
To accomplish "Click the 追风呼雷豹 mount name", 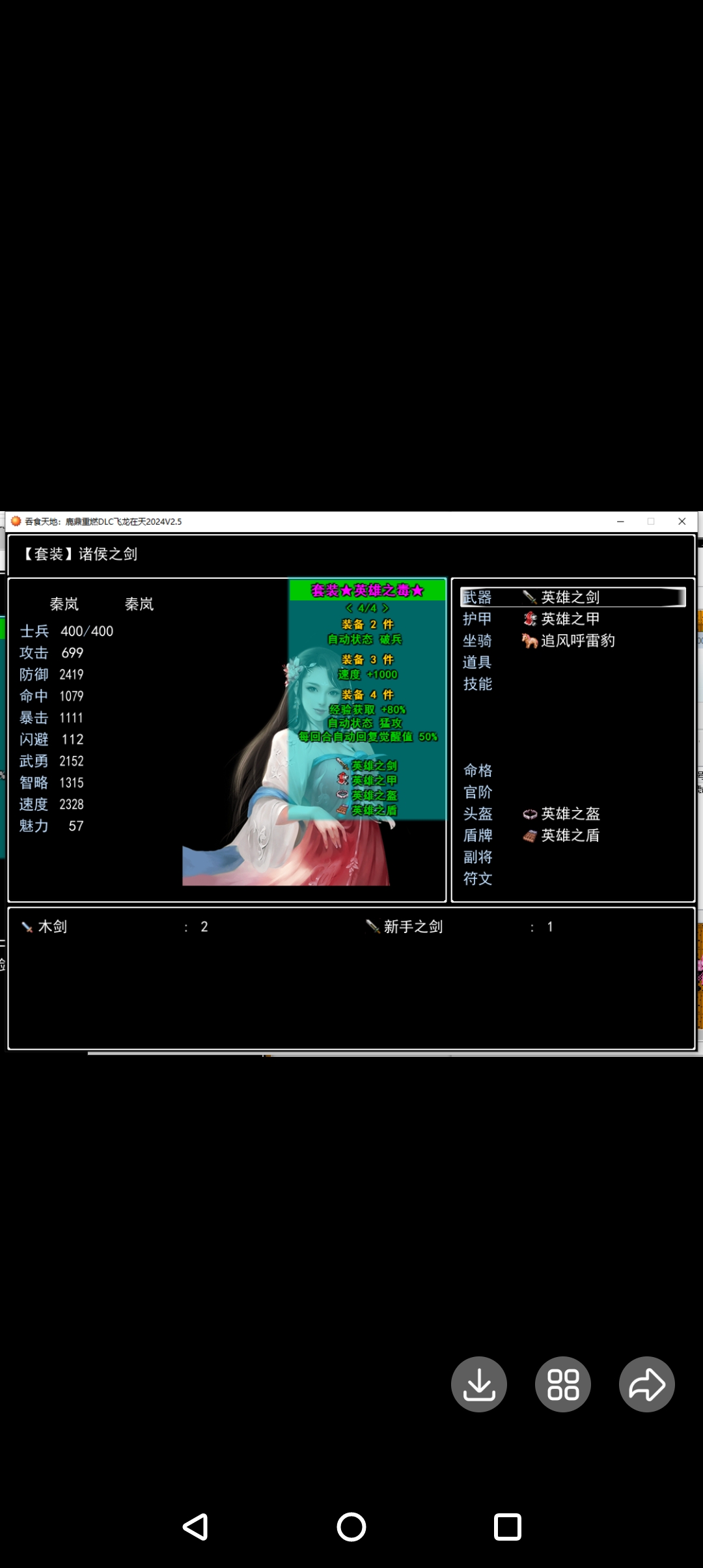I will [x=578, y=641].
